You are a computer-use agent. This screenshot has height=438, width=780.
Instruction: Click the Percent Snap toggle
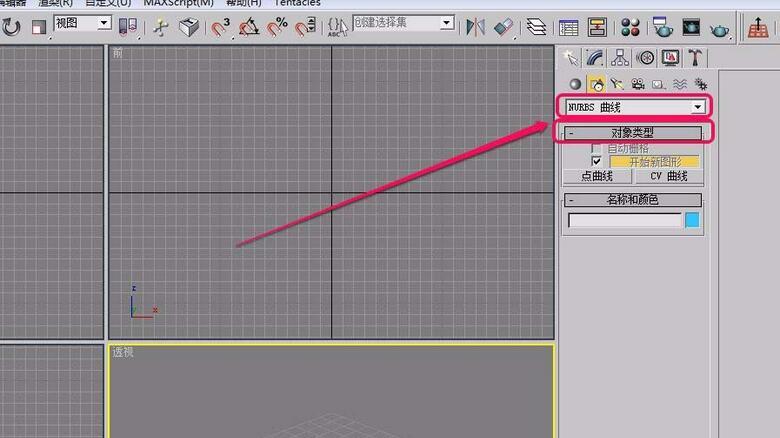coord(277,27)
